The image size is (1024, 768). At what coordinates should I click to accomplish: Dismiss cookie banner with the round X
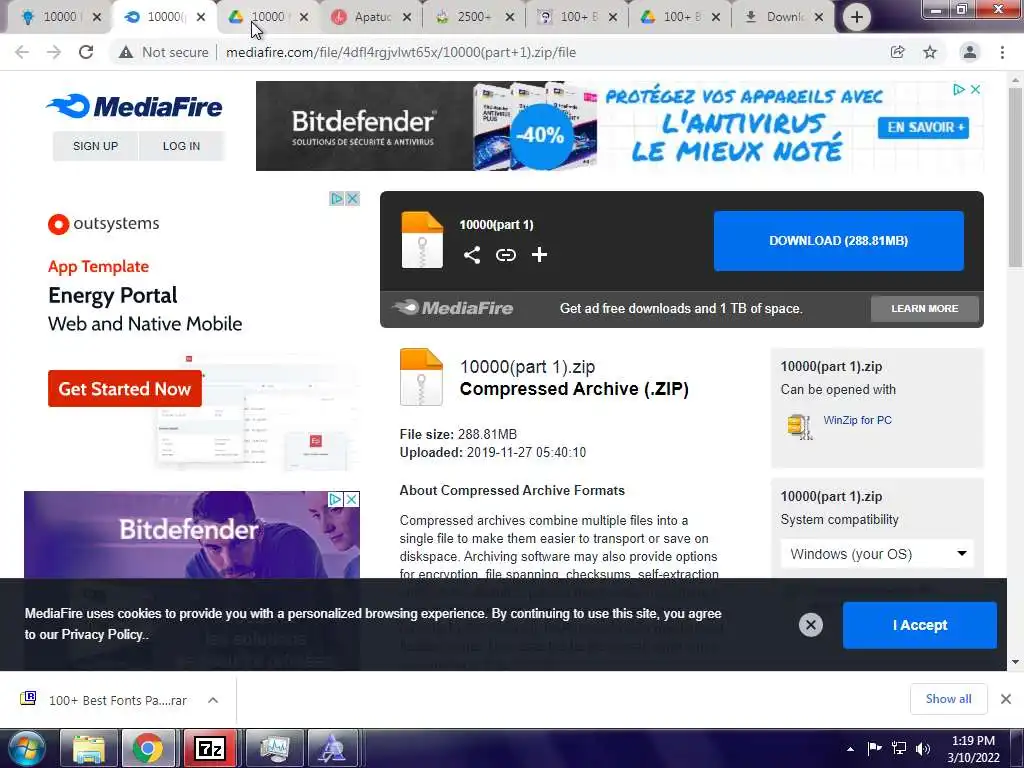[810, 625]
